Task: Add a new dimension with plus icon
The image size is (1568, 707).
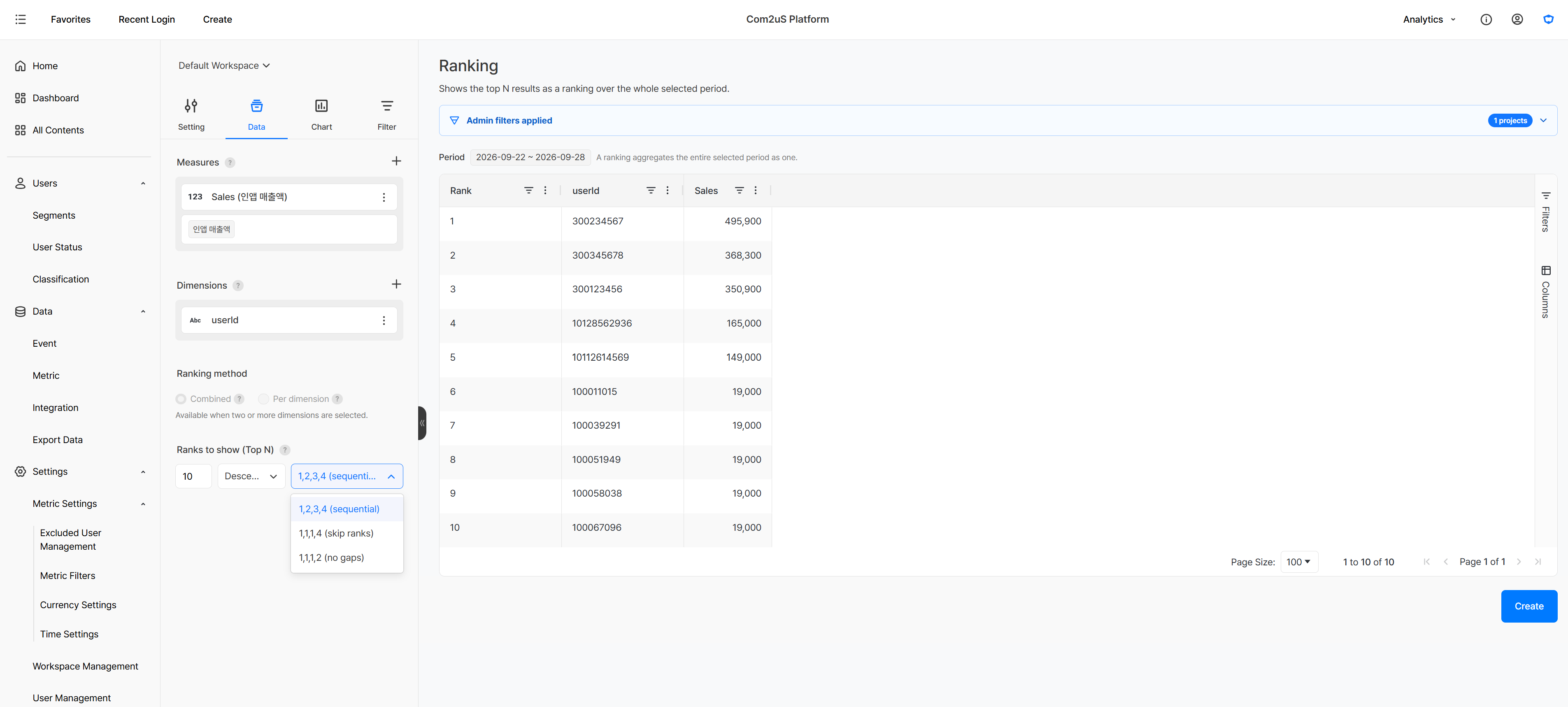Action: [396, 285]
